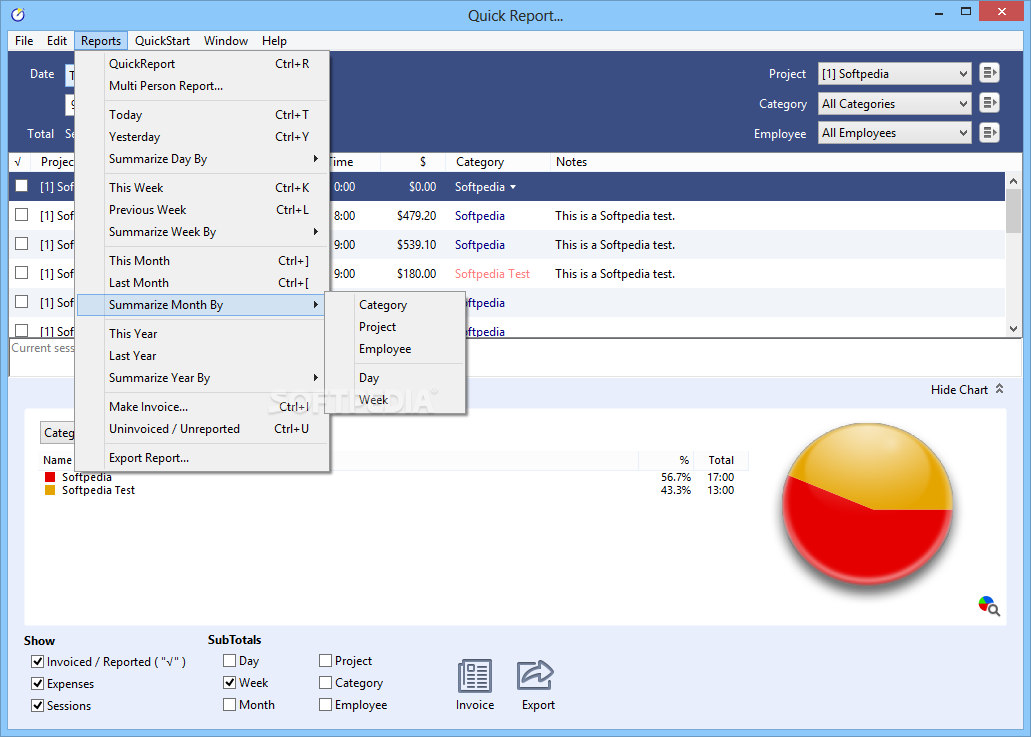Click the chart magnifier icon
This screenshot has width=1031, height=737.
tap(989, 606)
